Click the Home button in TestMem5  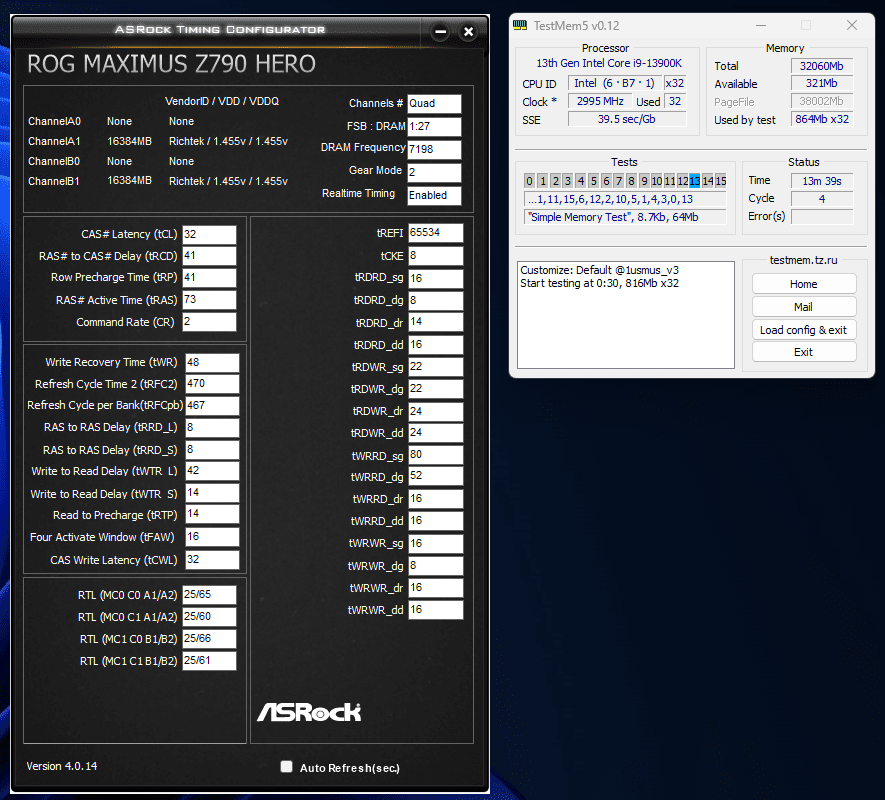click(804, 284)
